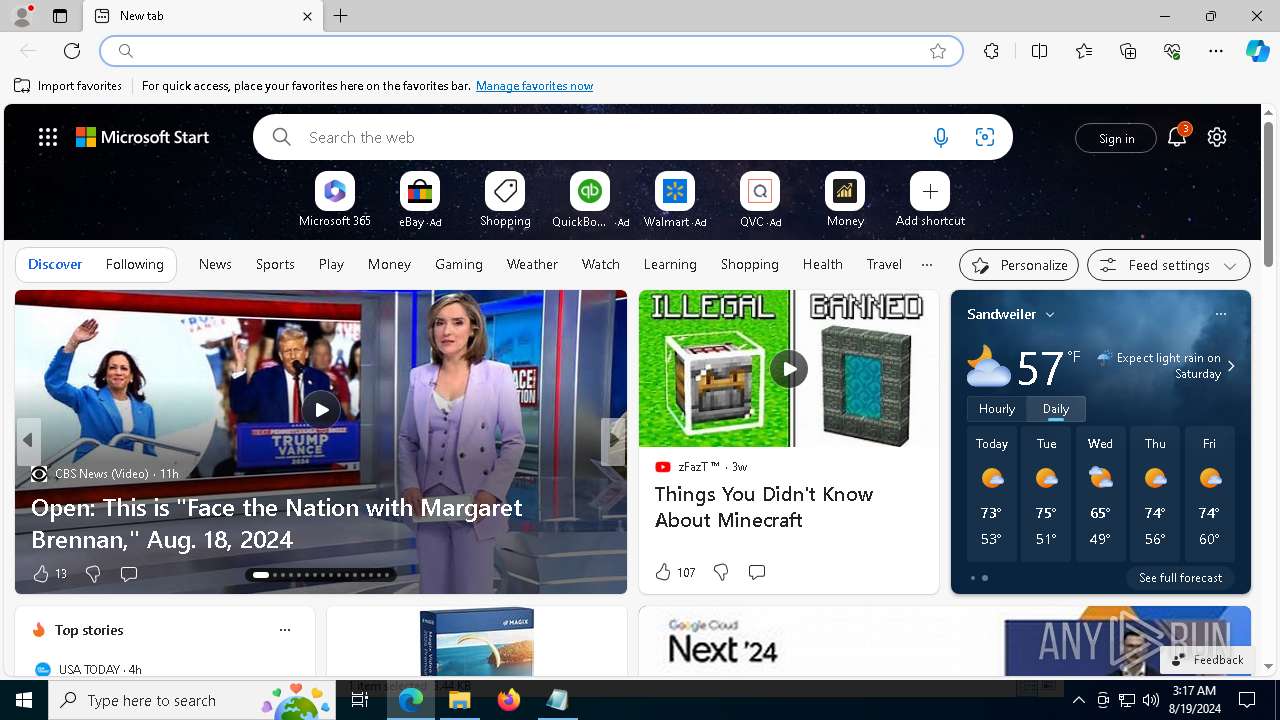Image resolution: width=1280 pixels, height=720 pixels.
Task: Open the browser profile icon
Action: click(x=22, y=16)
